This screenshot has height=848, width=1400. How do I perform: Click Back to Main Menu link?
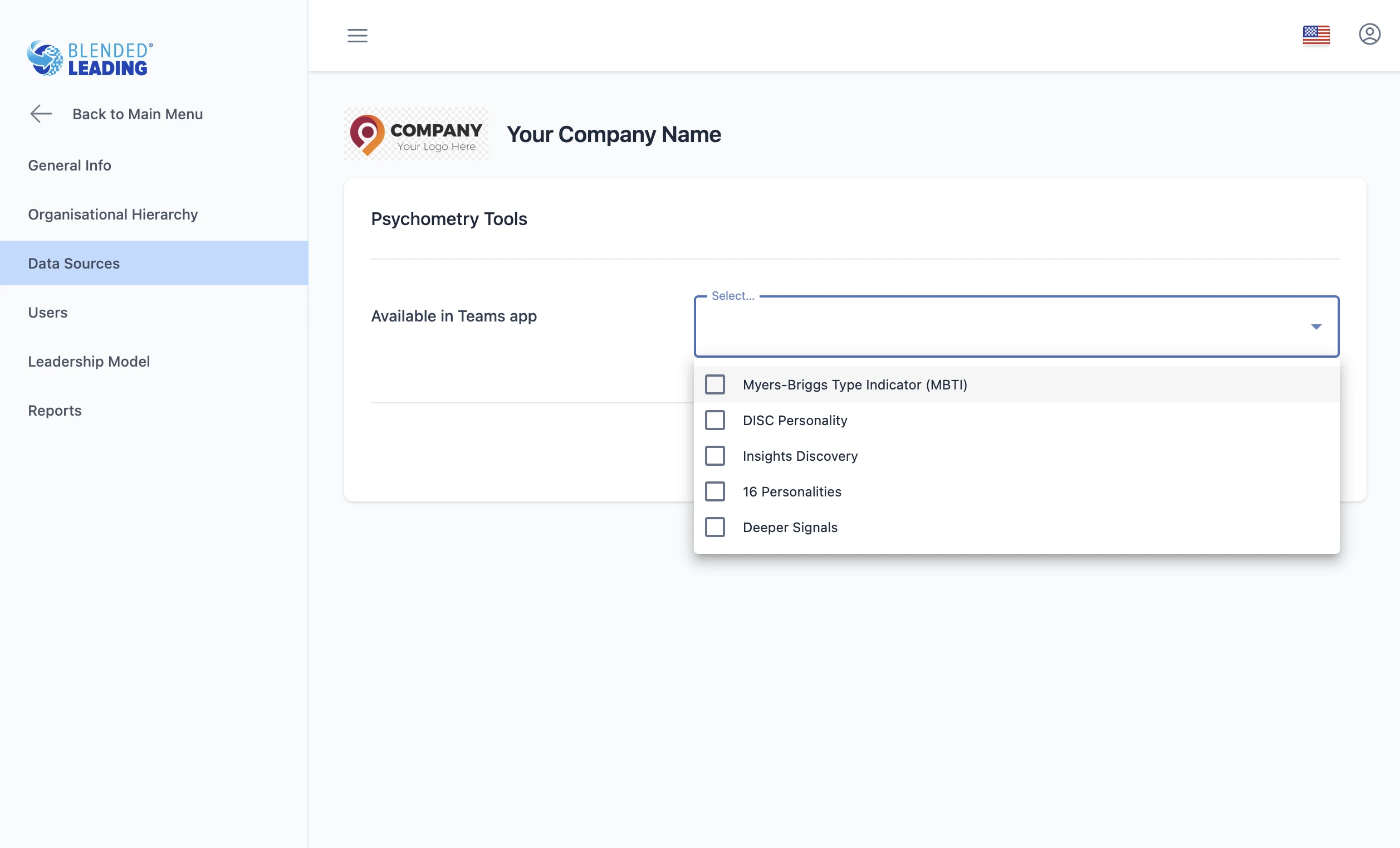tap(138, 114)
